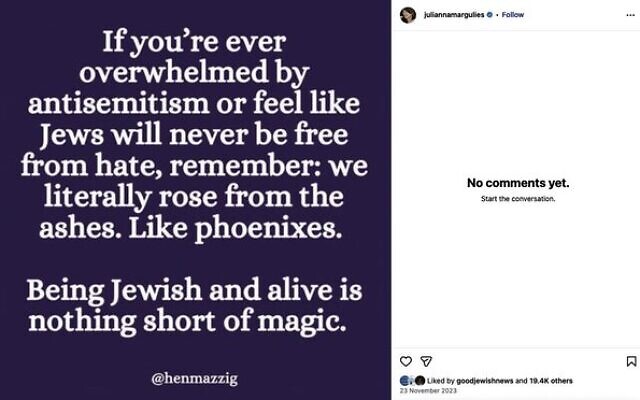Open goodjewishnews profile from likes

pyautogui.click(x=484, y=381)
